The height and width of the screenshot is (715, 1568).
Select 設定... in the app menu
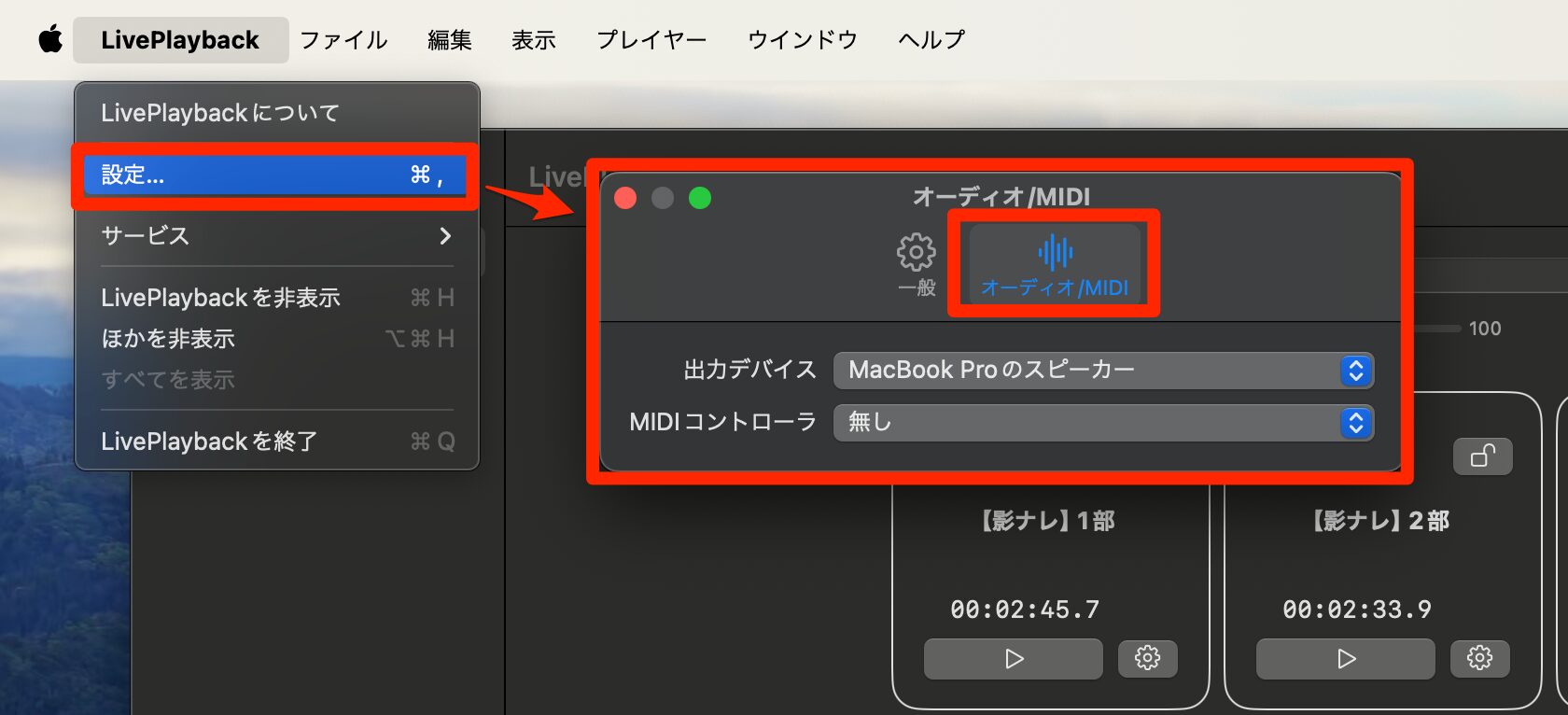274,175
